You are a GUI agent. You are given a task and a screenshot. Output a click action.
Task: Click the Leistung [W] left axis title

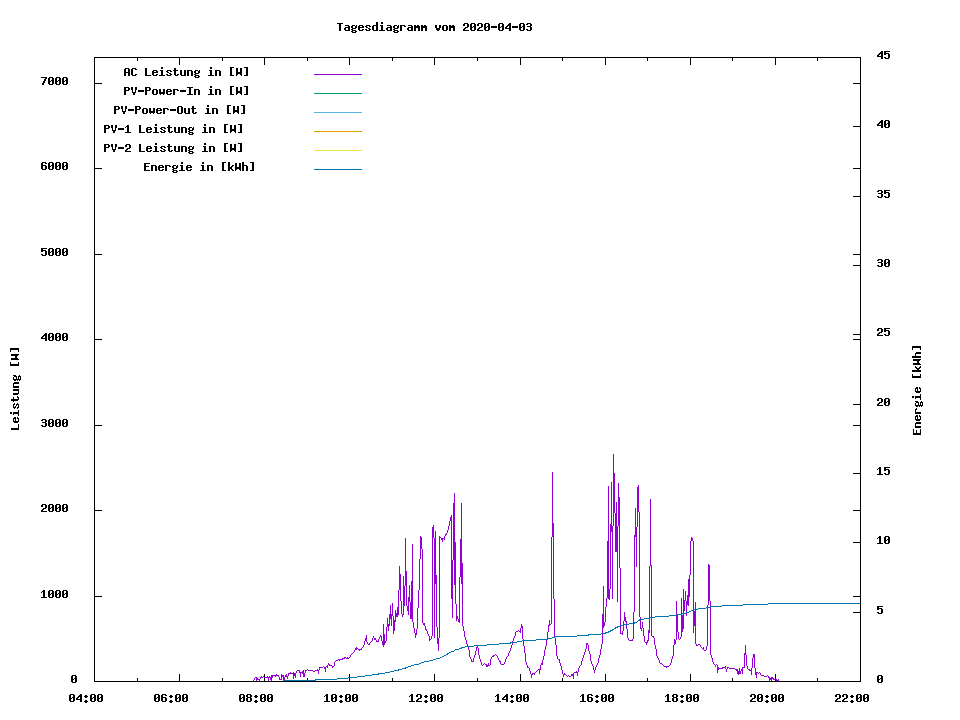(15, 389)
